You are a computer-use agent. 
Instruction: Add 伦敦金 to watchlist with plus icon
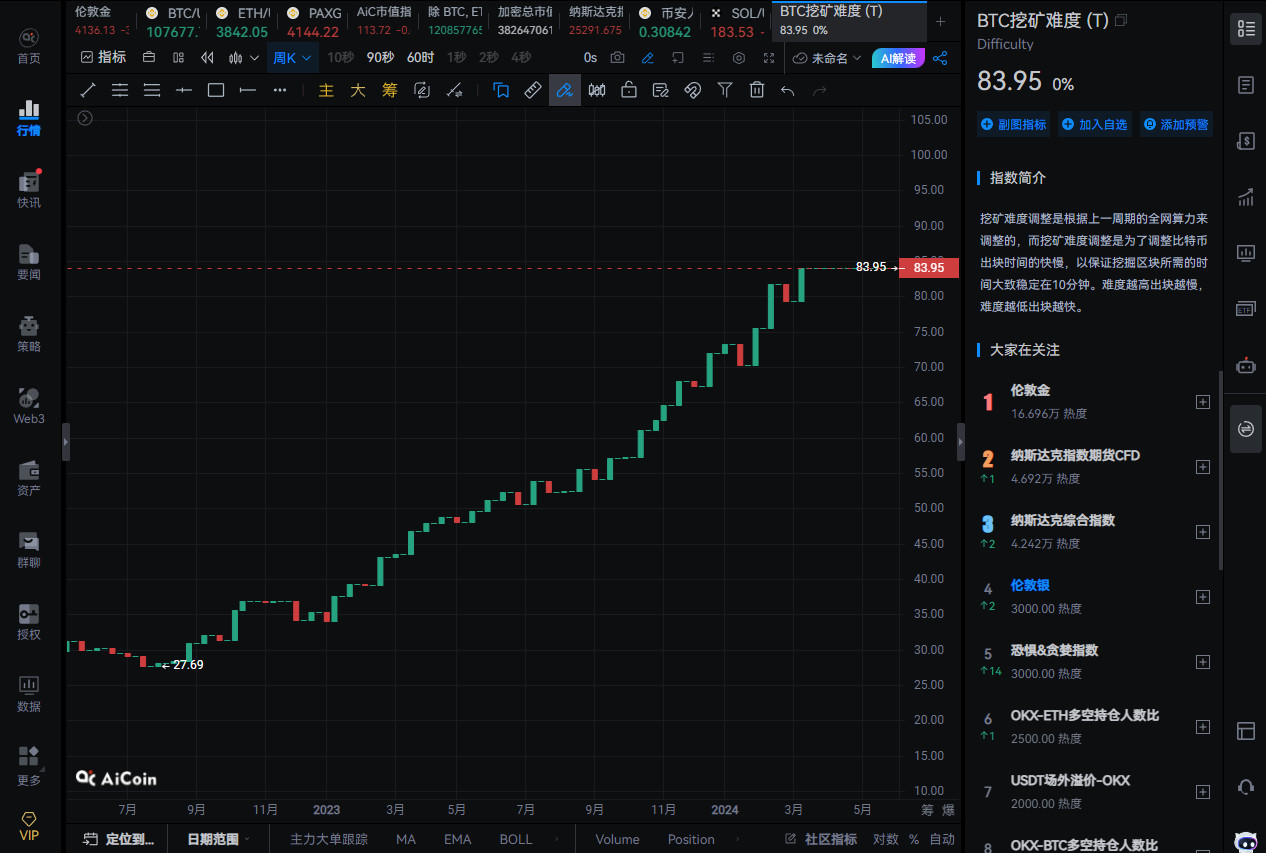[1203, 402]
